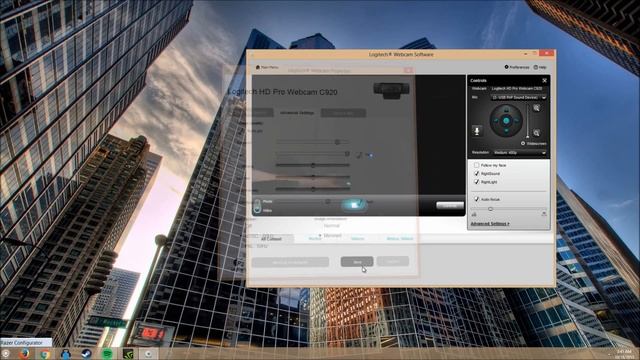The image size is (640, 360).
Task: Re-center camera using the pan pad center
Action: 506,120
